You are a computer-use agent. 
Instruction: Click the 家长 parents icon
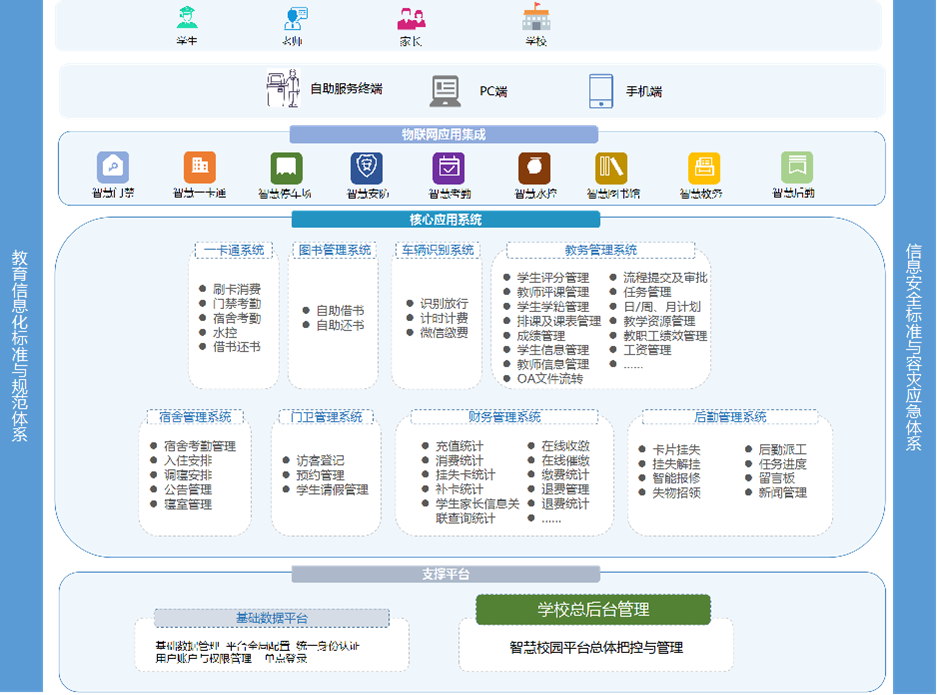410,18
